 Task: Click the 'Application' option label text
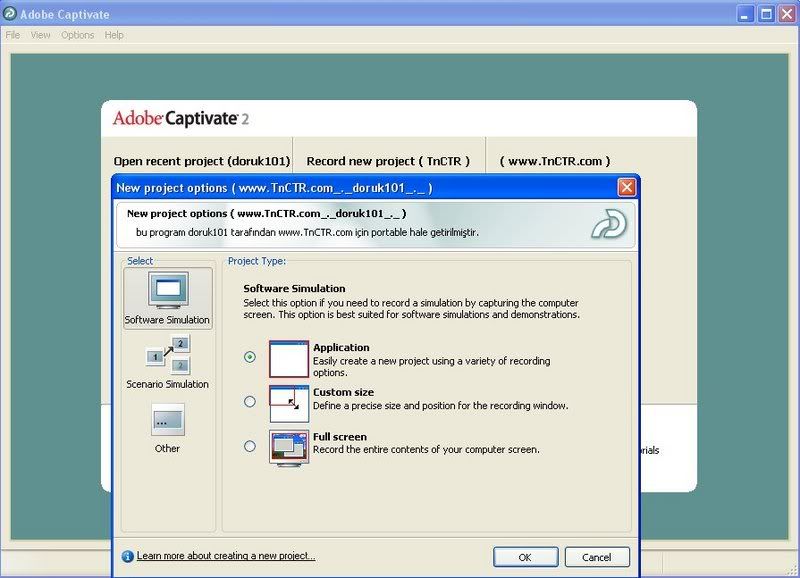tap(341, 347)
